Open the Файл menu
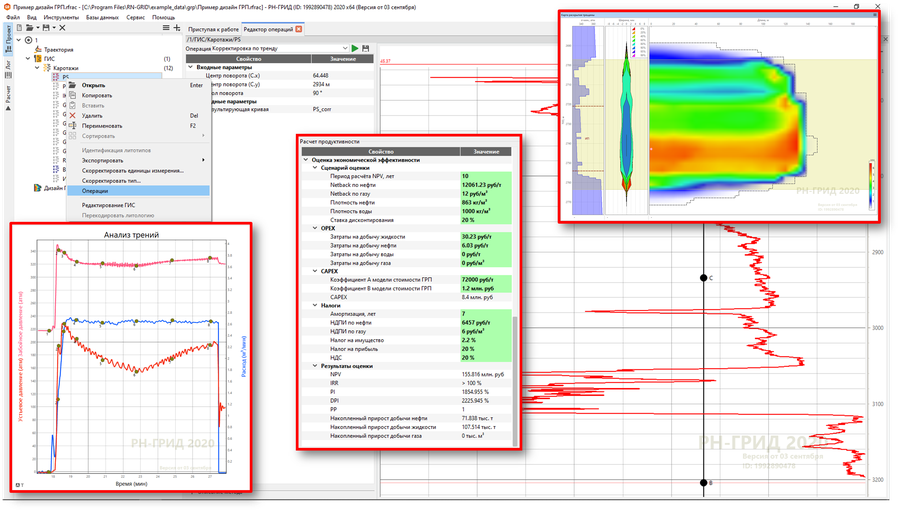The image size is (900, 512). coord(13,17)
